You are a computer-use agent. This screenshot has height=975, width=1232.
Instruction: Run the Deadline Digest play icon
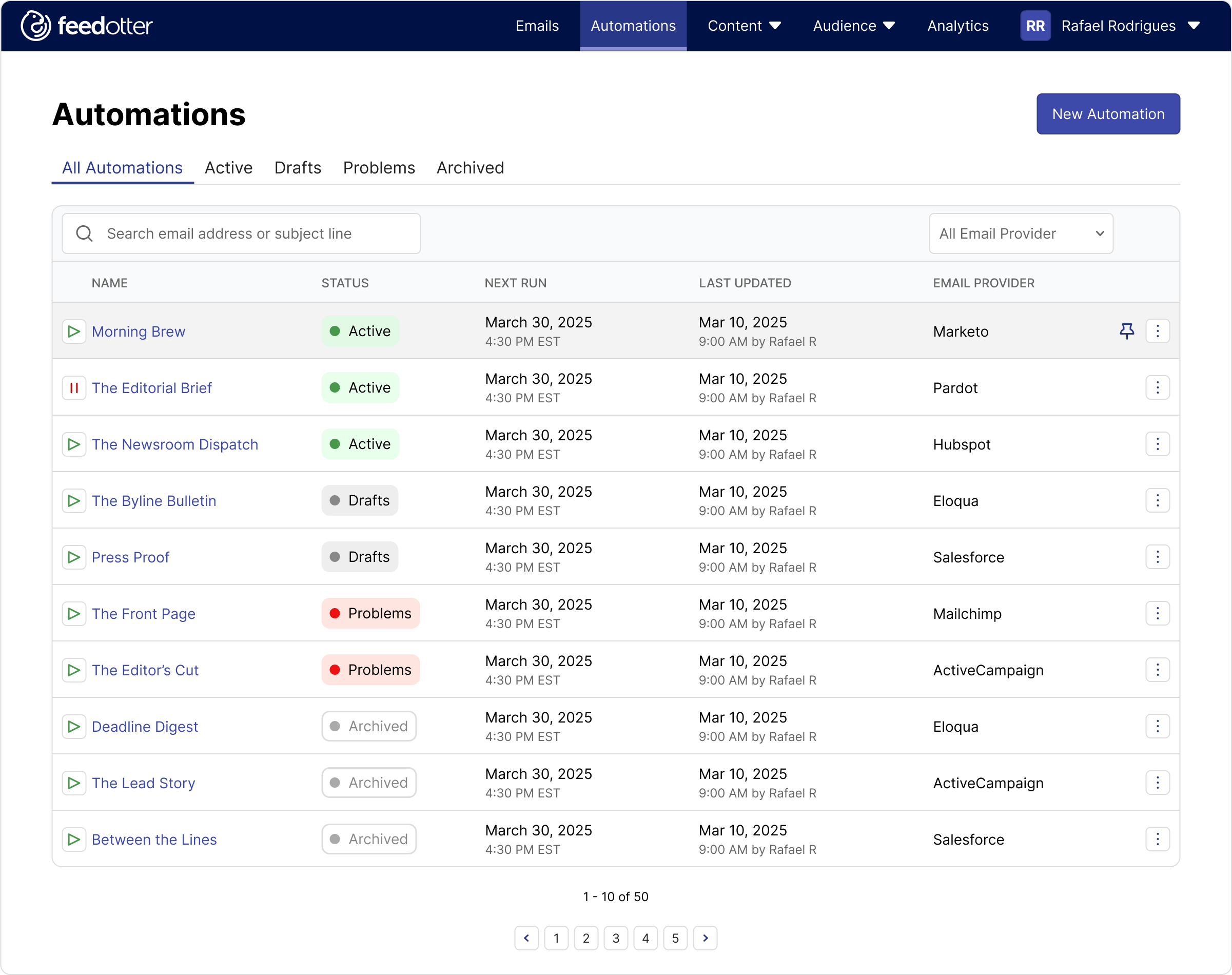point(73,727)
